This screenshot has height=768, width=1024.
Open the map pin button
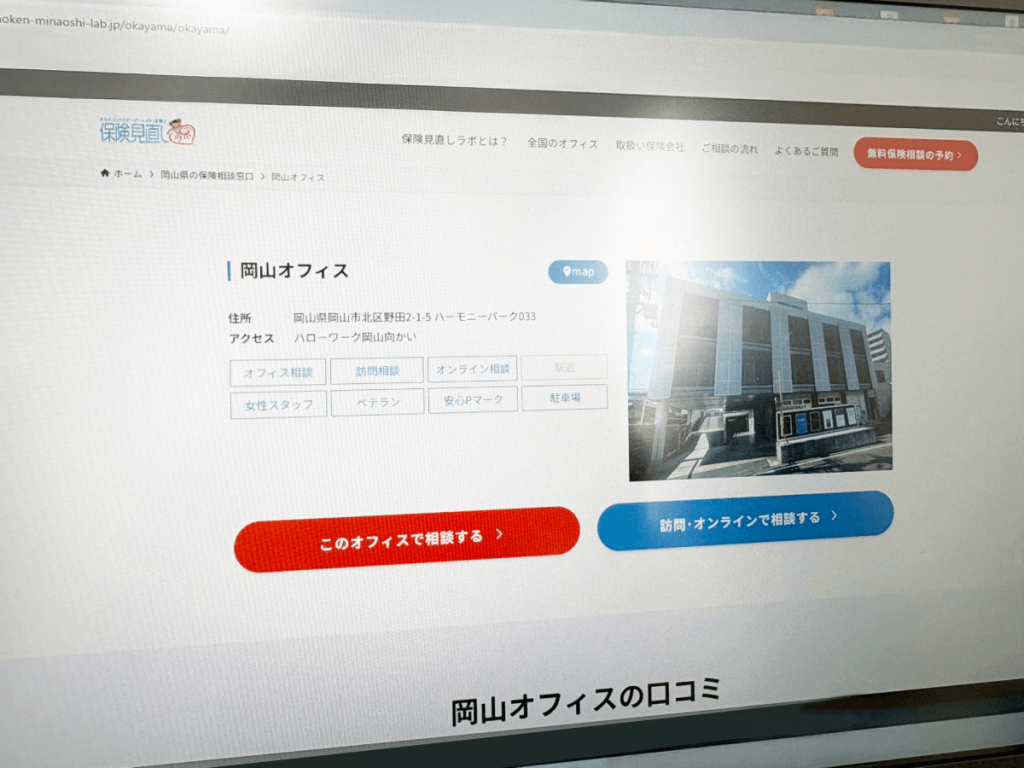(578, 271)
